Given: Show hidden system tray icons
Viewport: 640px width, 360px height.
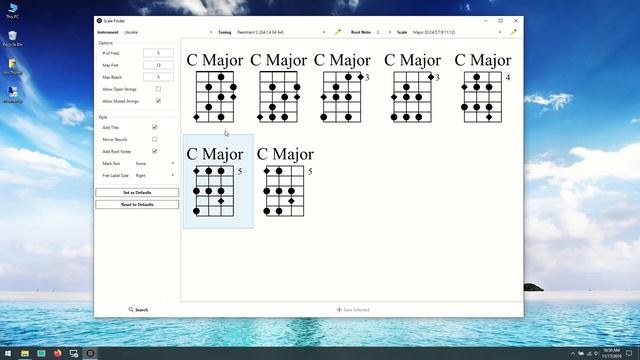Looking at the screenshot, I should pos(573,353).
